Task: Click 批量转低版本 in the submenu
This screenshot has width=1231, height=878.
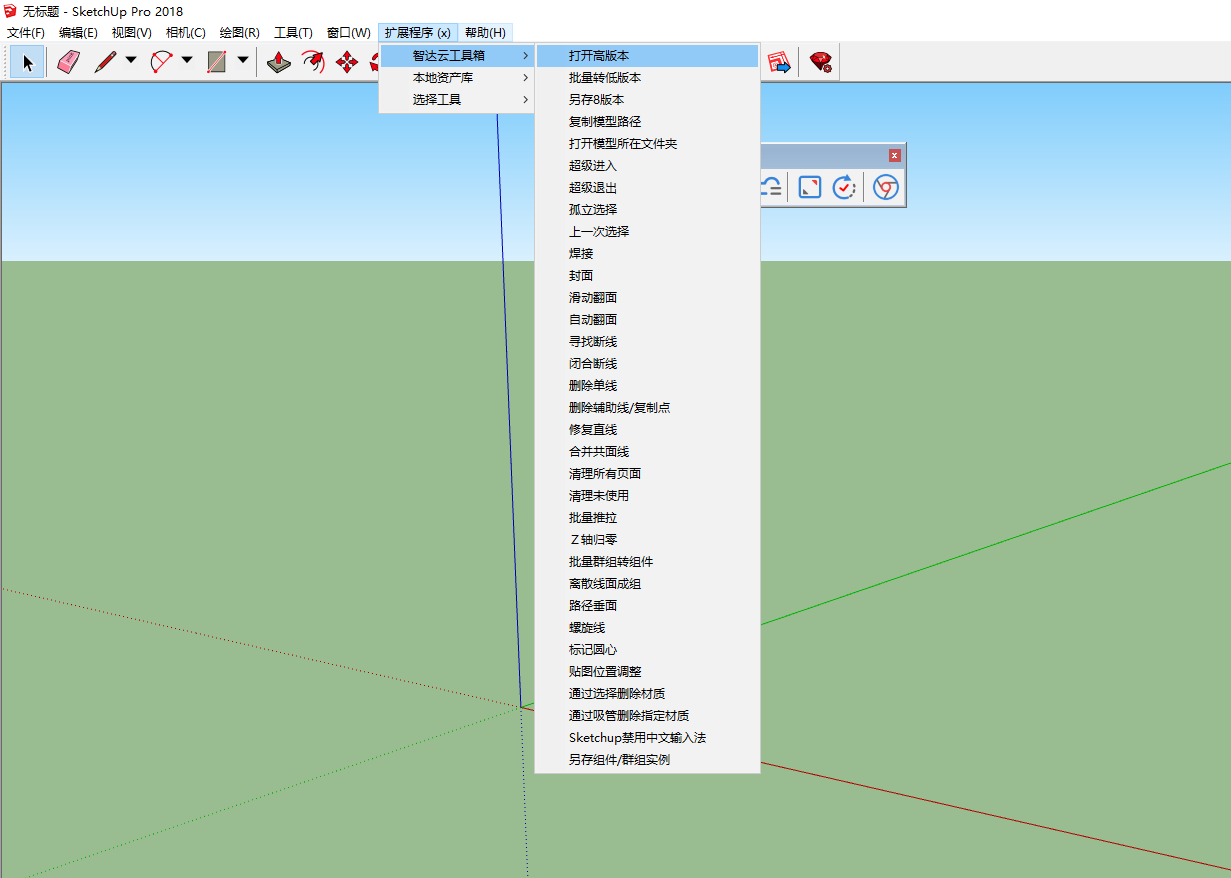Action: pos(605,78)
